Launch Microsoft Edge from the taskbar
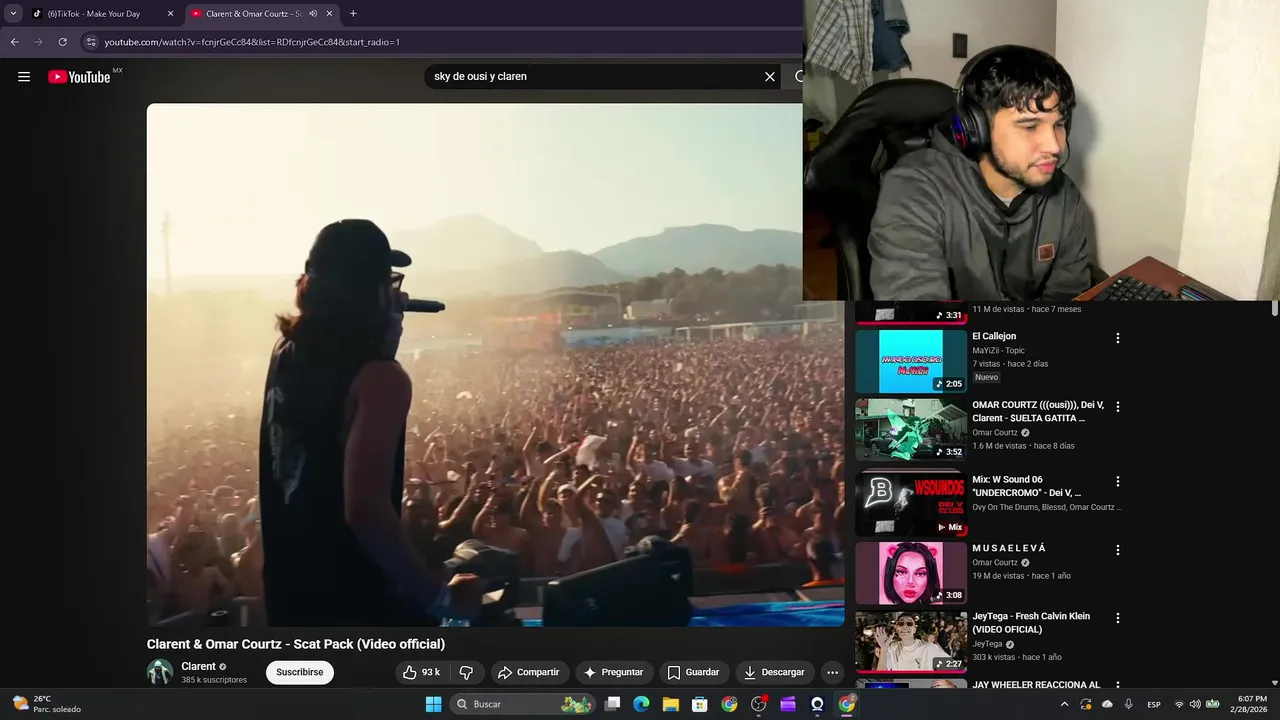This screenshot has height=720, width=1280. [x=641, y=704]
